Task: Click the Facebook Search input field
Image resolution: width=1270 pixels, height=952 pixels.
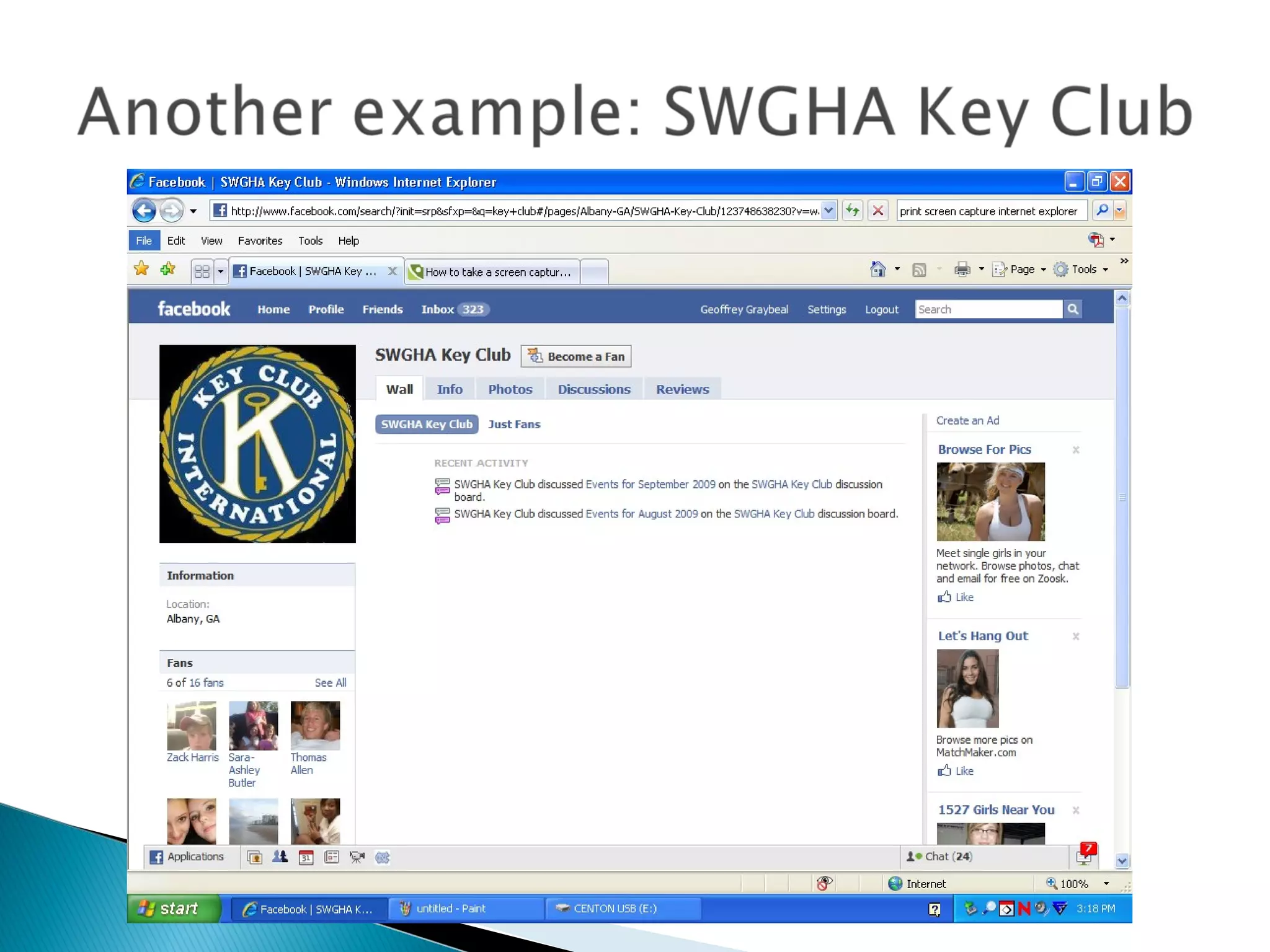Action: click(988, 309)
